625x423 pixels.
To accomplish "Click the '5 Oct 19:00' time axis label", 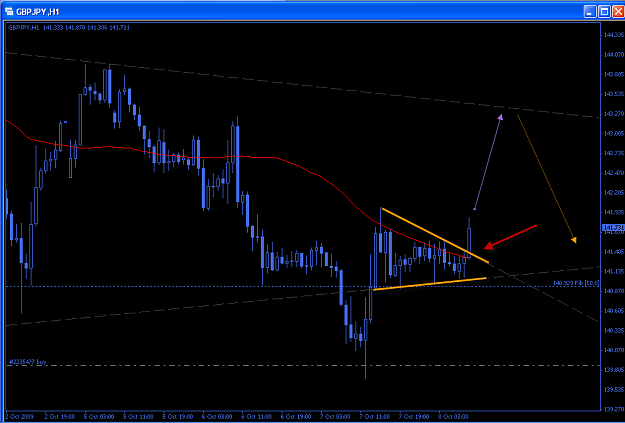I will (x=179, y=417).
